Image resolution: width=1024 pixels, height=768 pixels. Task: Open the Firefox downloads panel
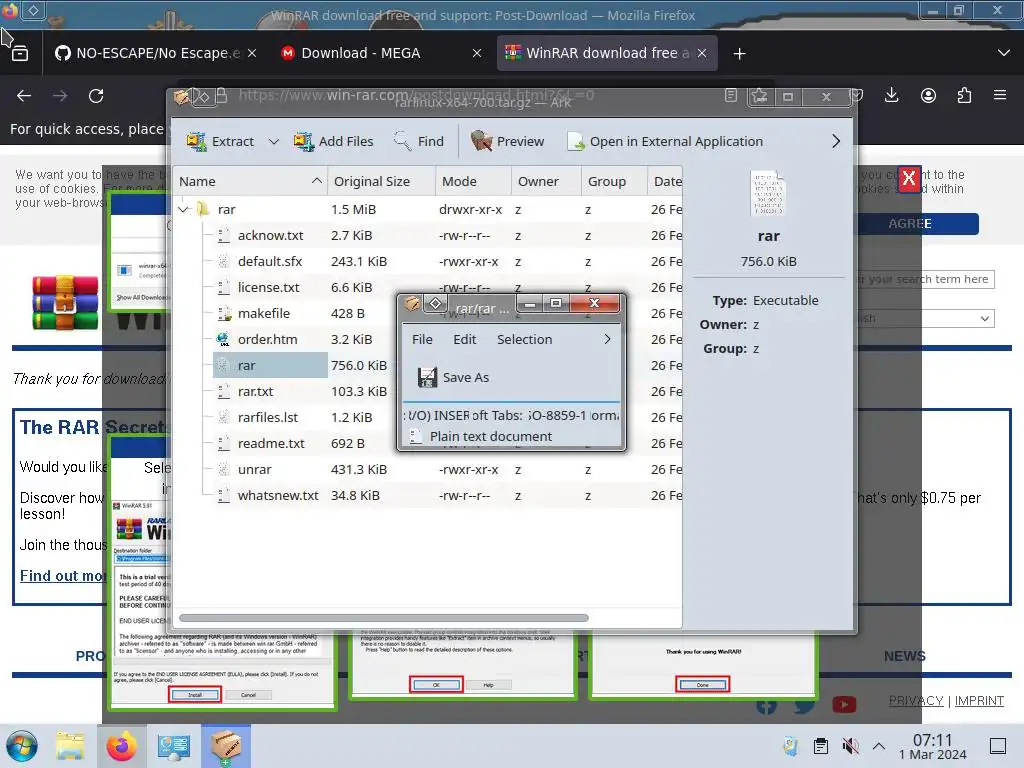pyautogui.click(x=891, y=96)
